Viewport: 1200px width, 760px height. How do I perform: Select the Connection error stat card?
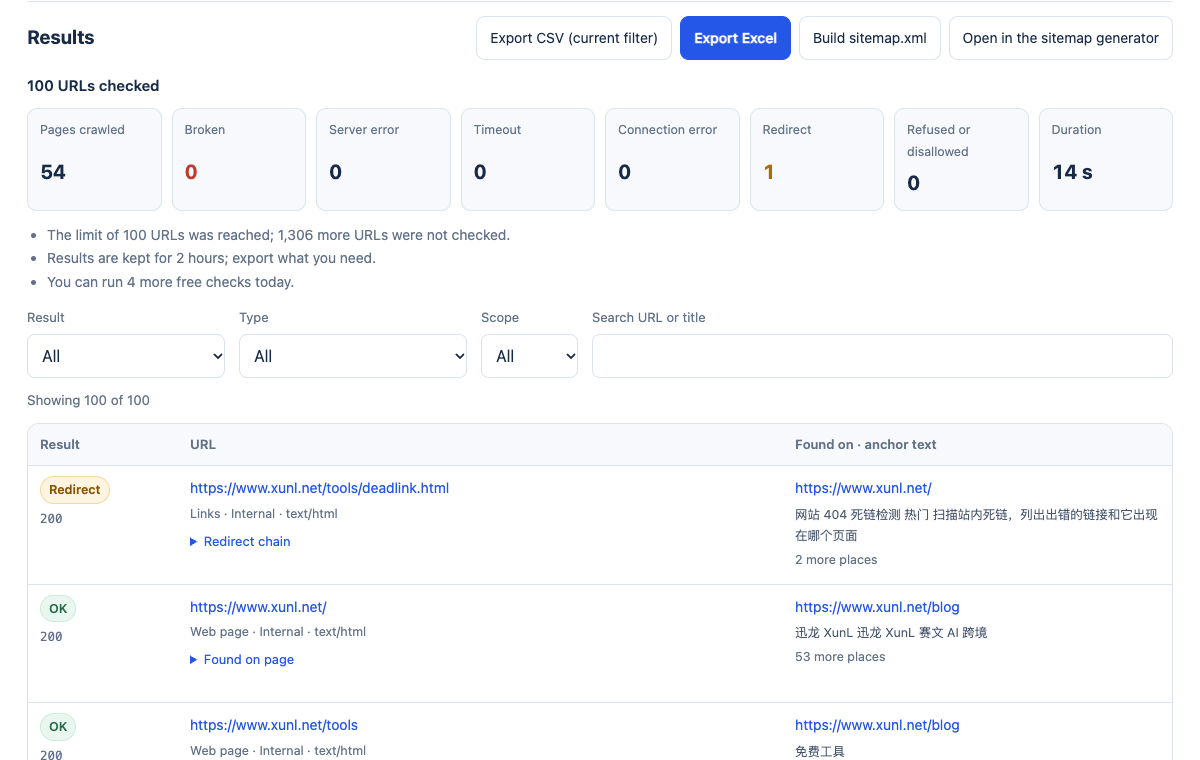click(672, 159)
